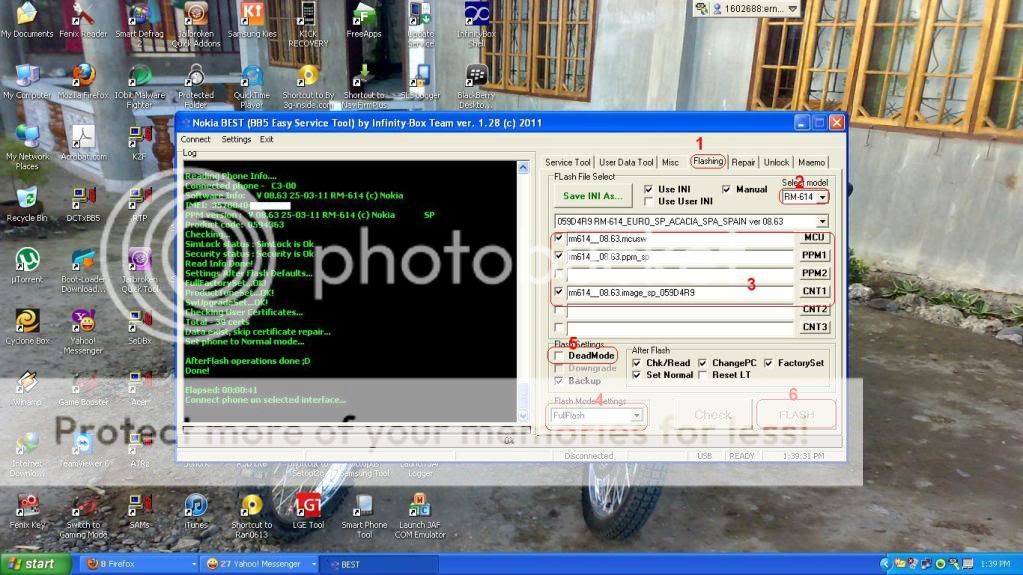Open the Cyclone Box desktop icon
1023x575 pixels.
27,322
